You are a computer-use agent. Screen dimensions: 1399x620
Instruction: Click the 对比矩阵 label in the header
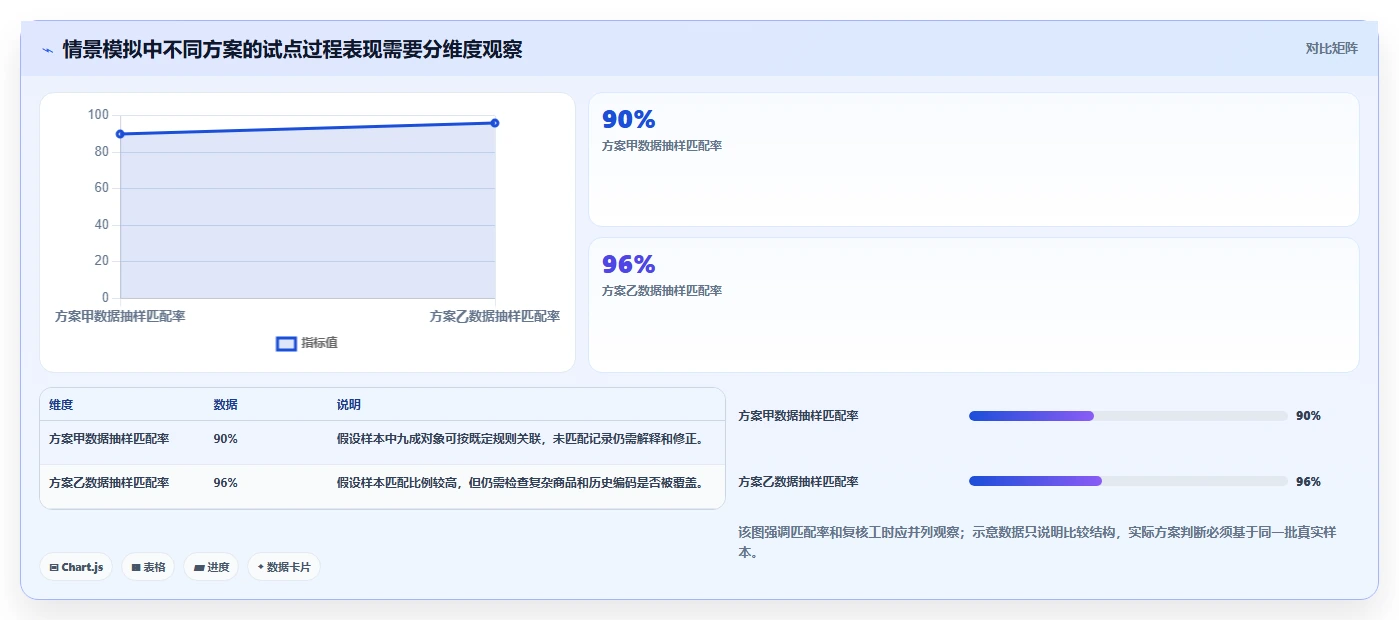tap(1331, 48)
